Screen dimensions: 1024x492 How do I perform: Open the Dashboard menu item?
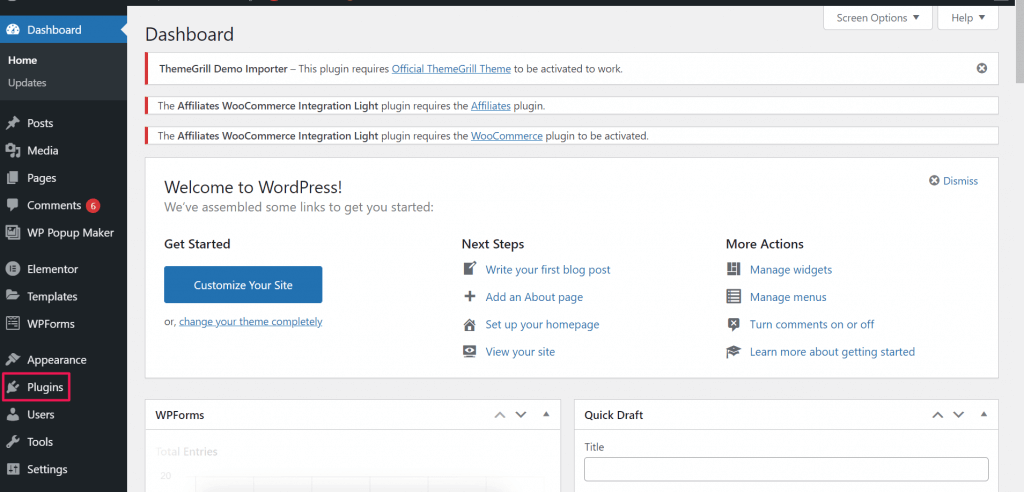63,29
